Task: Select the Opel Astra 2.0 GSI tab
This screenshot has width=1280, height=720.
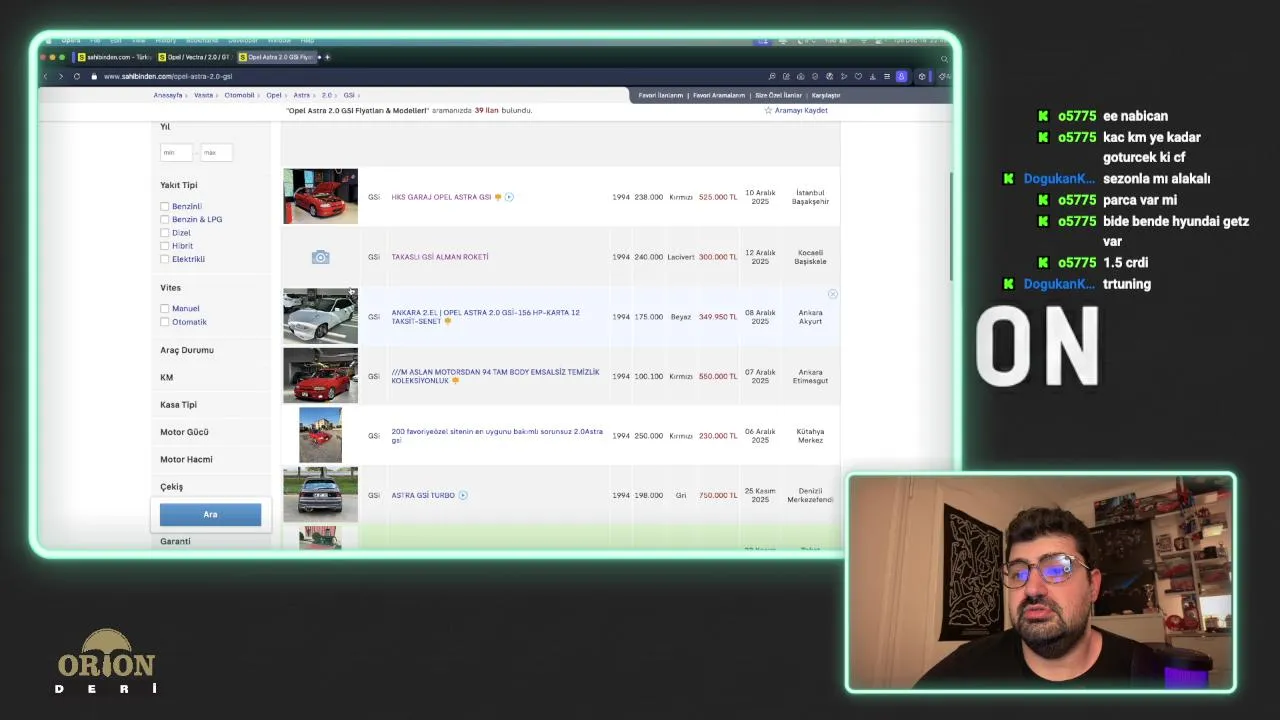Action: click(278, 57)
